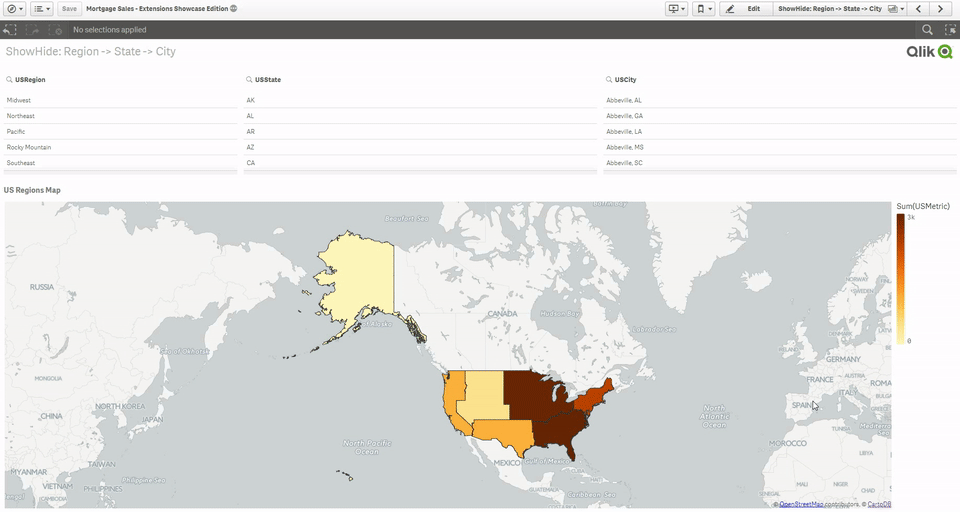Click the US Regions Map title
This screenshot has height=512, width=960.
pos(32,190)
